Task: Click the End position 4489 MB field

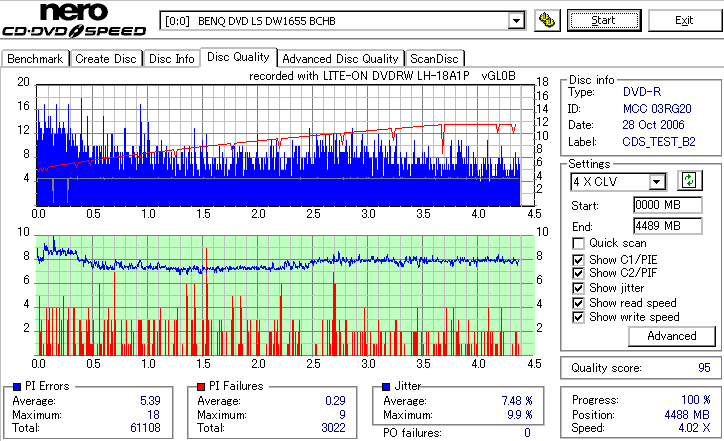Action: click(x=668, y=226)
